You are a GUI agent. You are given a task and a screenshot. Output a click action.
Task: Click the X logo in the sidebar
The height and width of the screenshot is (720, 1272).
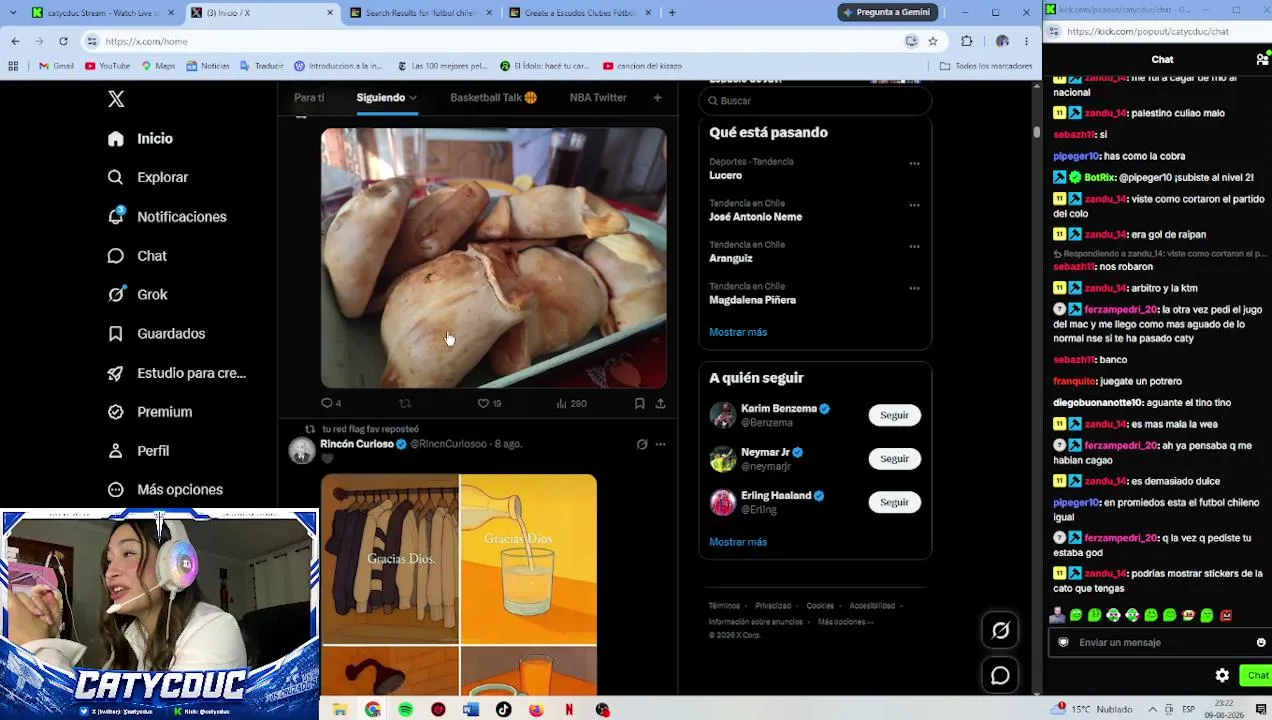(116, 99)
